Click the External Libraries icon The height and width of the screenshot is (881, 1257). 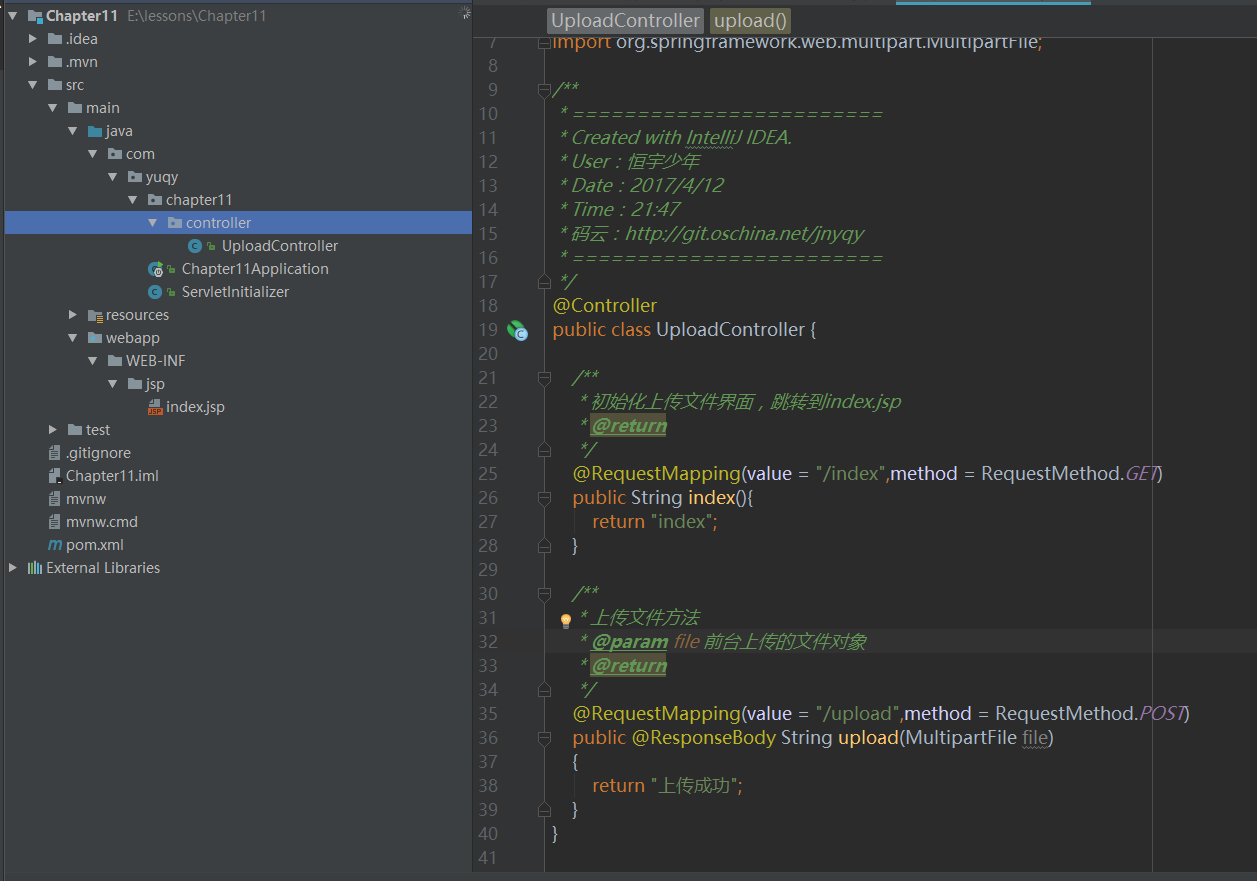35,568
